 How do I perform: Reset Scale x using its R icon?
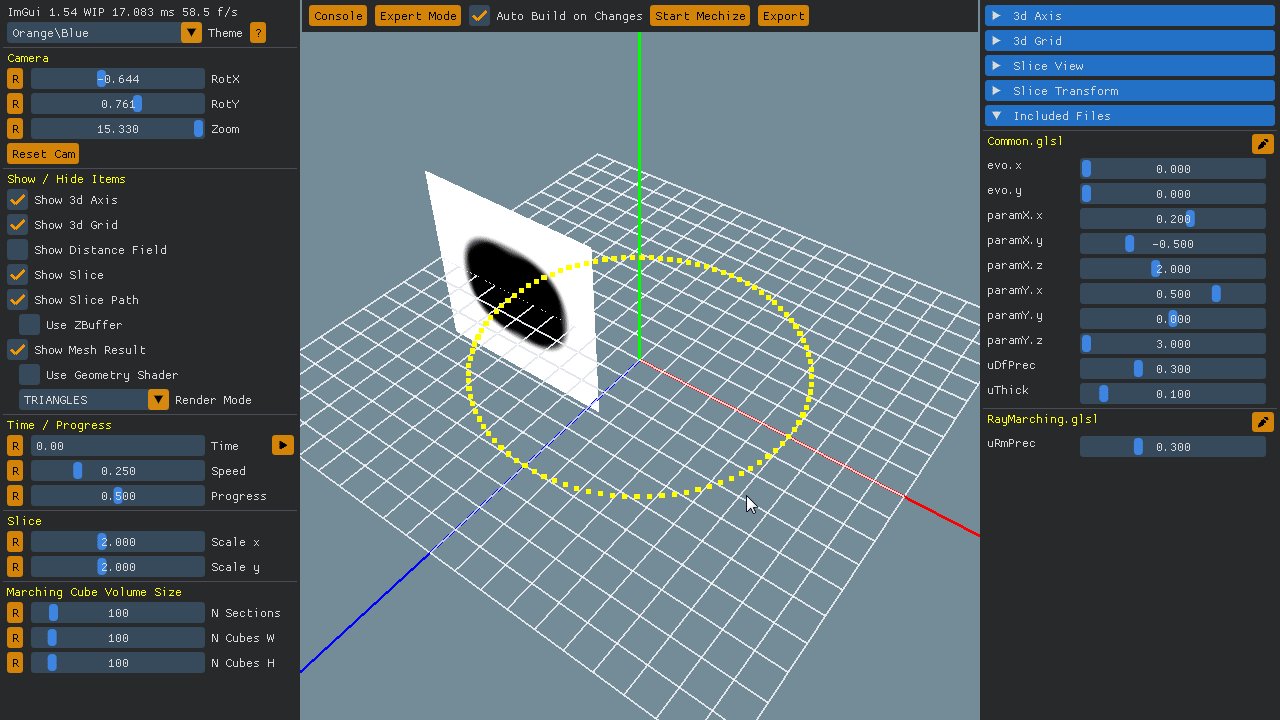(14, 541)
